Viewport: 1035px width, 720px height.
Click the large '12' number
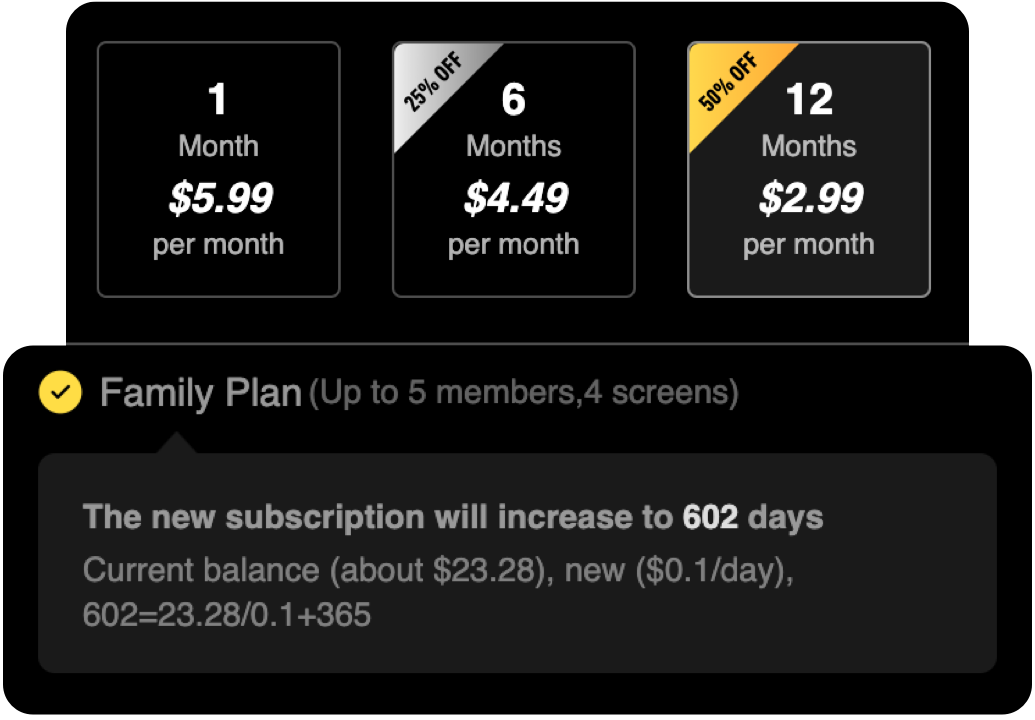(808, 100)
